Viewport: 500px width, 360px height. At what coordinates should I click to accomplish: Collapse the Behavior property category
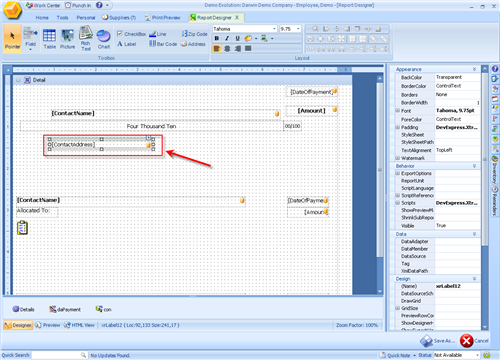coord(474,166)
